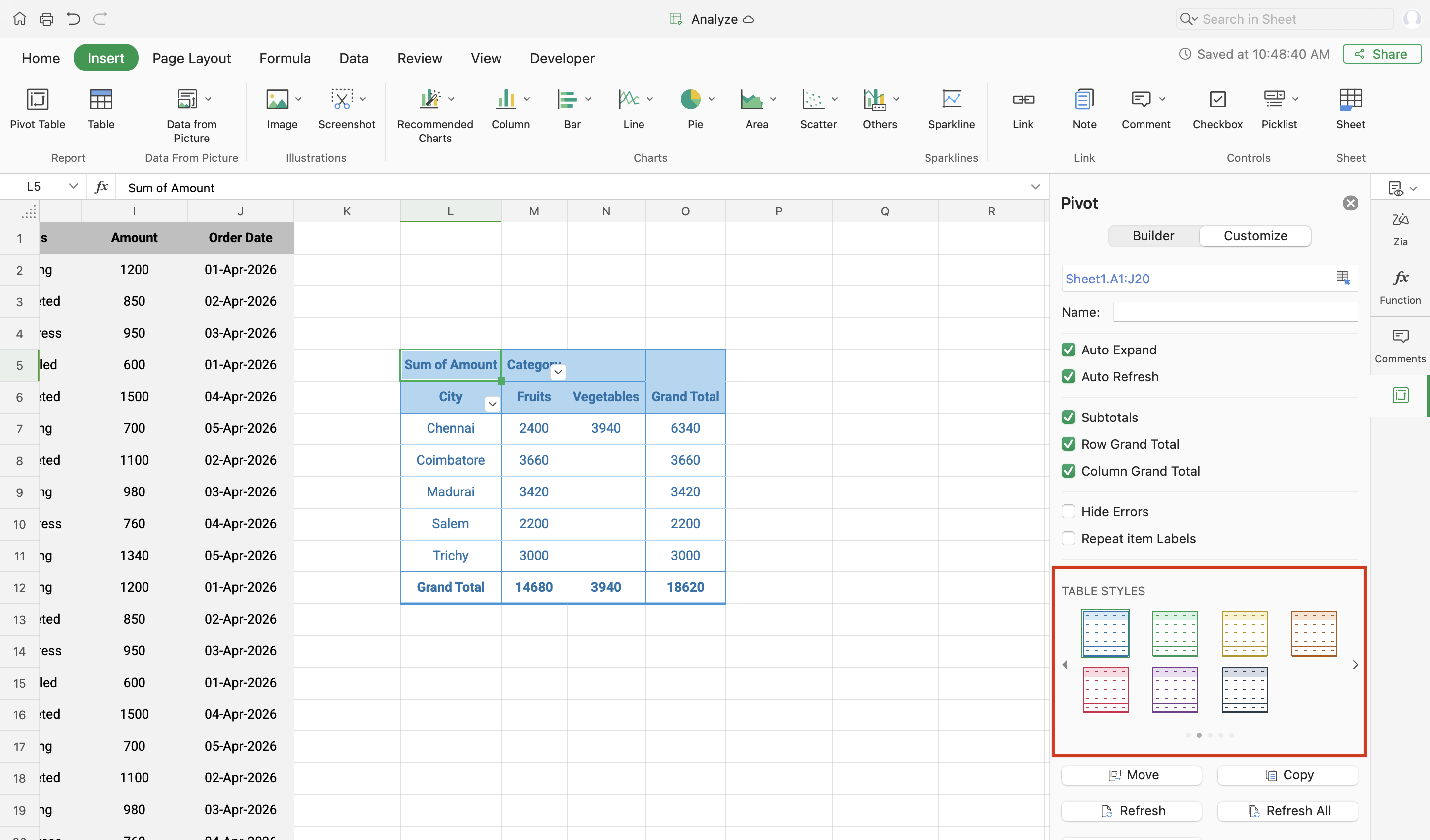This screenshot has width=1430, height=840.
Task: Open Recommended Charts
Action: pyautogui.click(x=430, y=100)
